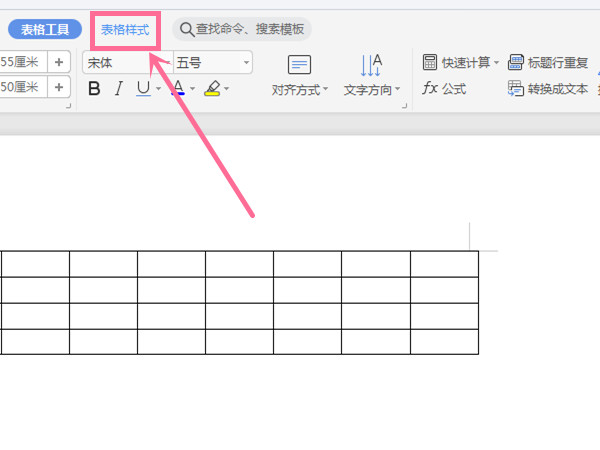The height and width of the screenshot is (450, 600).
Task: Expand the 快速计算 dropdown arrow
Action: point(496,62)
